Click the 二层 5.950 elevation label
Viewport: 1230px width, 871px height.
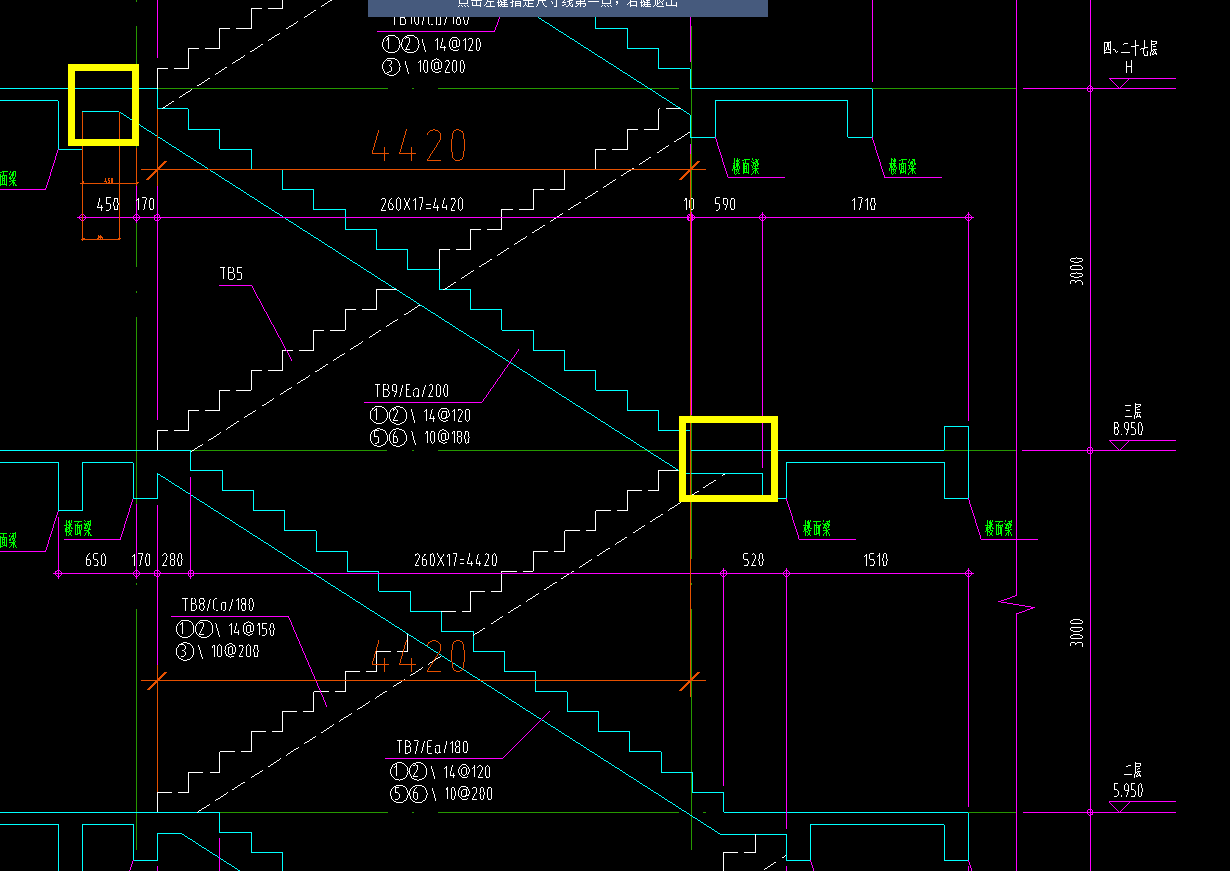point(1128,781)
